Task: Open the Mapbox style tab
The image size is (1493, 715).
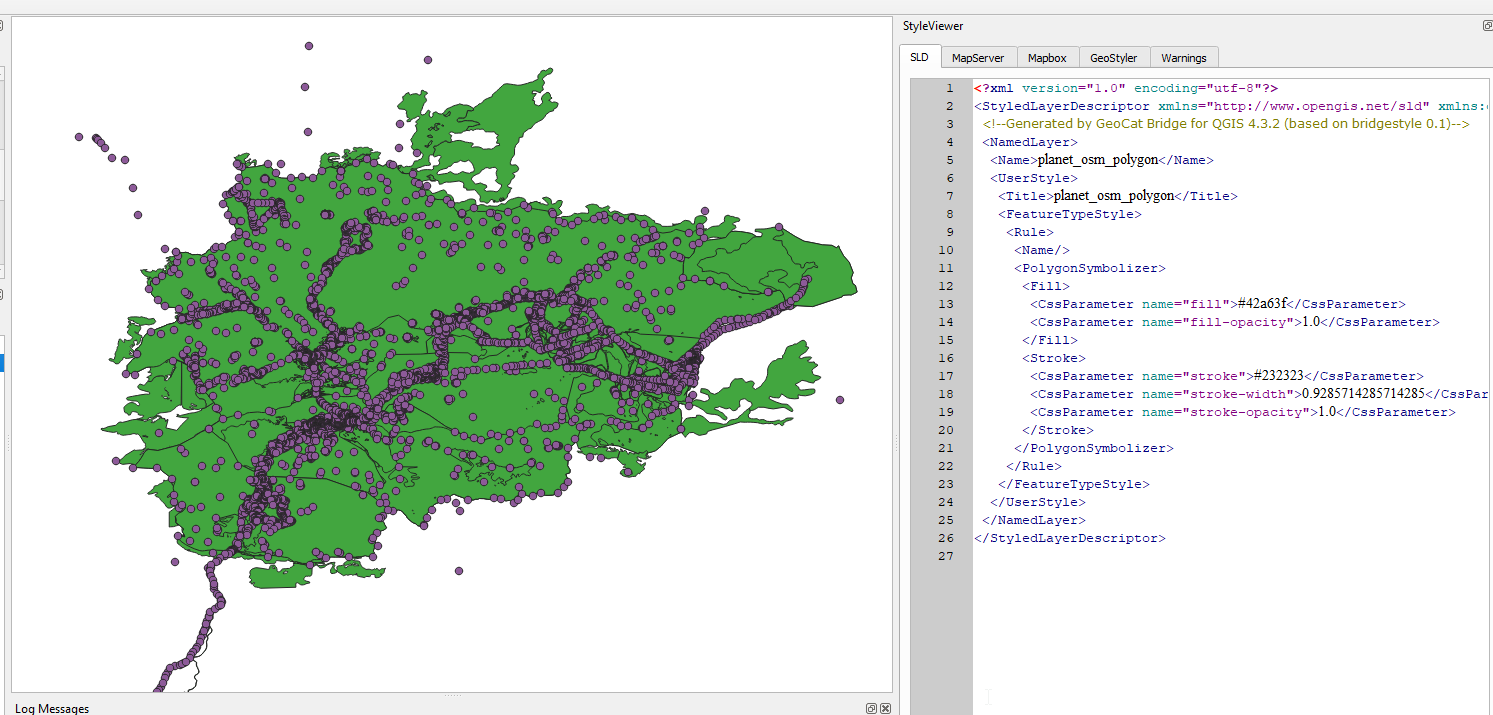Action: coord(1047,57)
